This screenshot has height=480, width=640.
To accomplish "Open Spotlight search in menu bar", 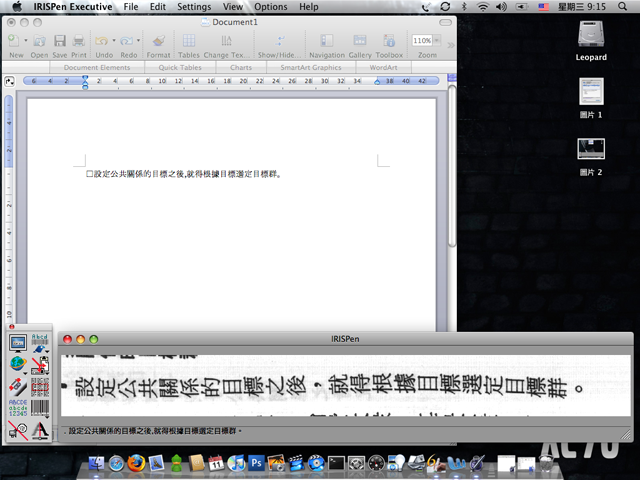I will [622, 7].
